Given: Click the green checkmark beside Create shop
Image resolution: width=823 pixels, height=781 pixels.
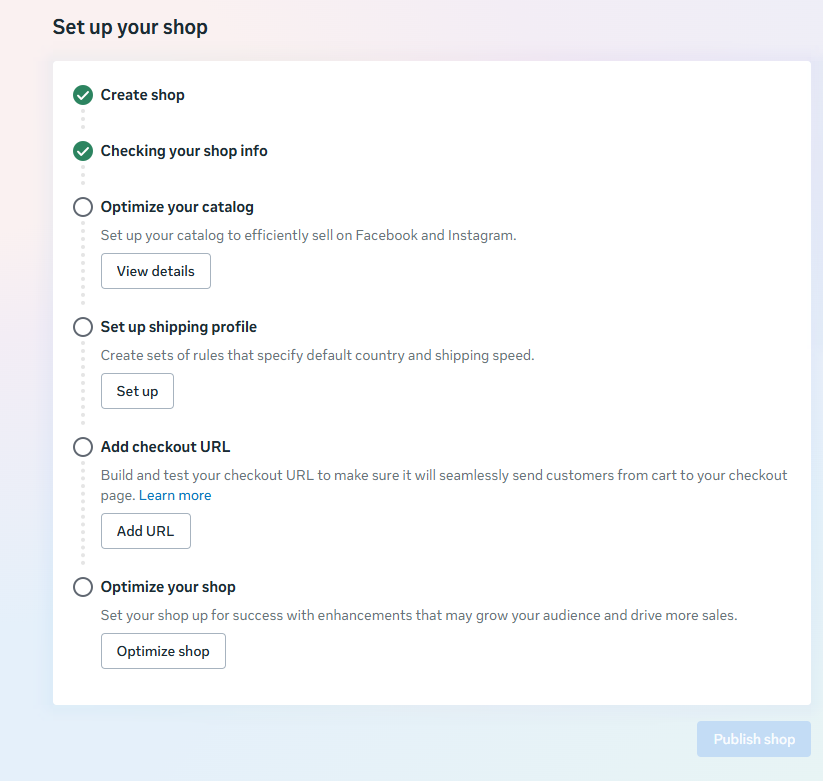Looking at the screenshot, I should (83, 95).
